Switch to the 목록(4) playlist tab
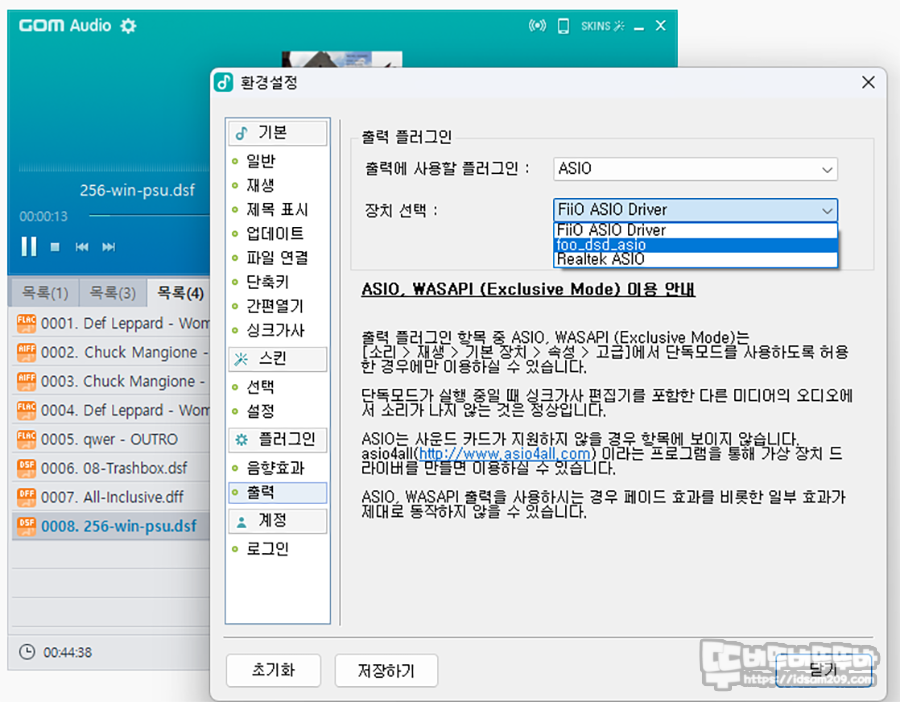The image size is (900, 702). click(x=180, y=293)
